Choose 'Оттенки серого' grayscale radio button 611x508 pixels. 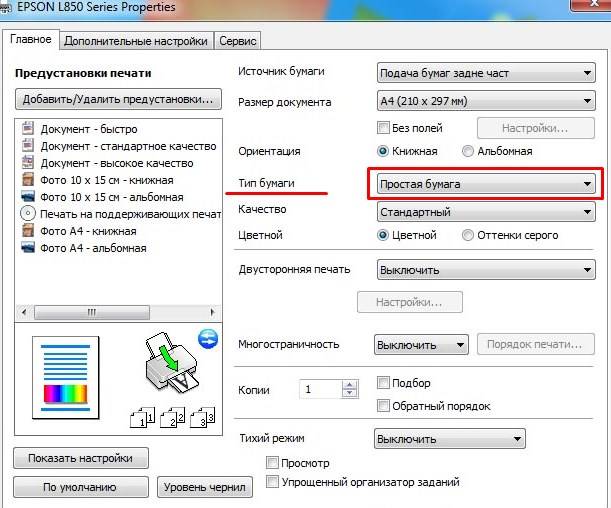(x=468, y=235)
